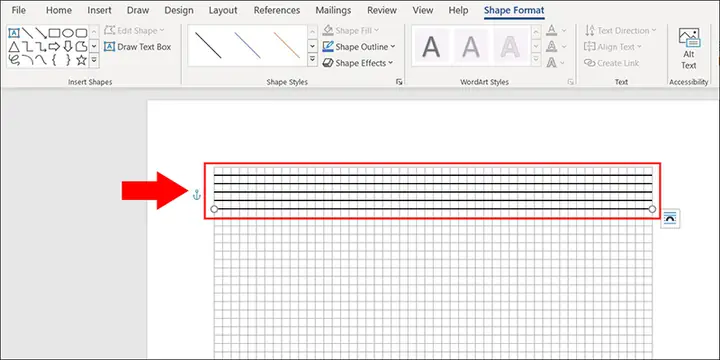
Task: Click the object anchor icon
Action: 197,195
